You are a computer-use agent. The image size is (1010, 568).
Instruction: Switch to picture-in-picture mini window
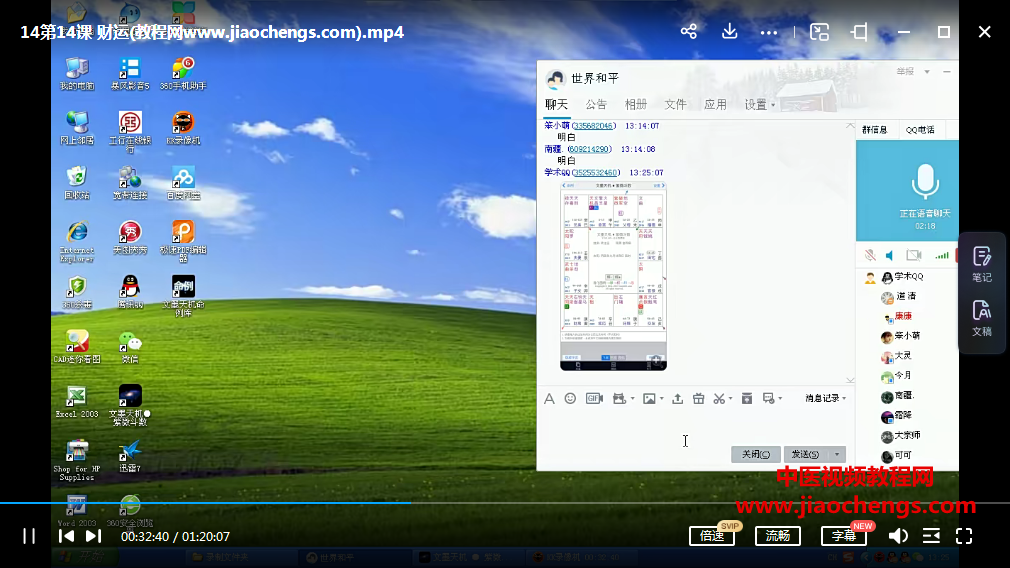[x=819, y=32]
